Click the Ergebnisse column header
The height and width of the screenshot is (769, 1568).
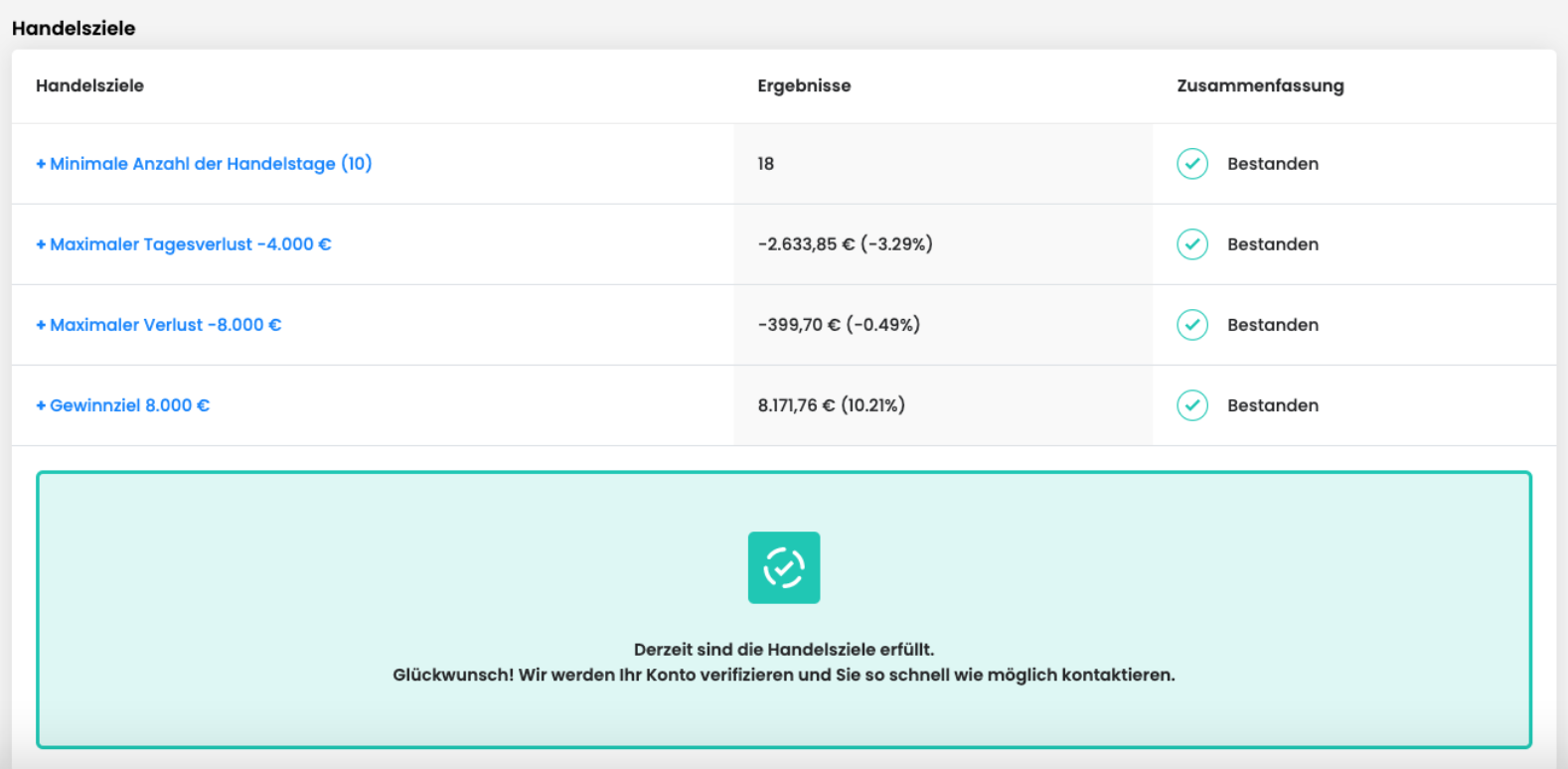pyautogui.click(x=803, y=85)
